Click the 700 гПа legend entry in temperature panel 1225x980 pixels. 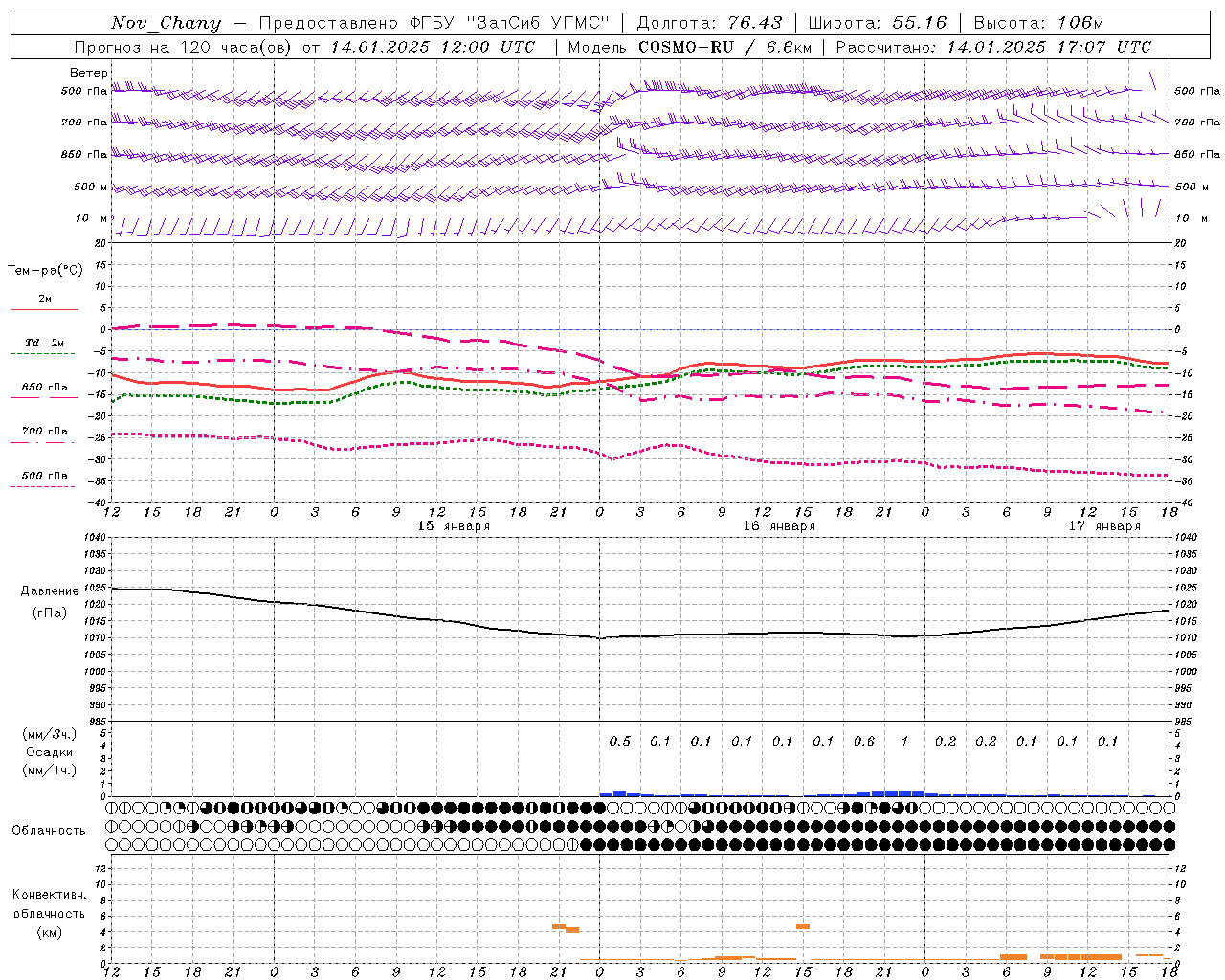tap(44, 432)
